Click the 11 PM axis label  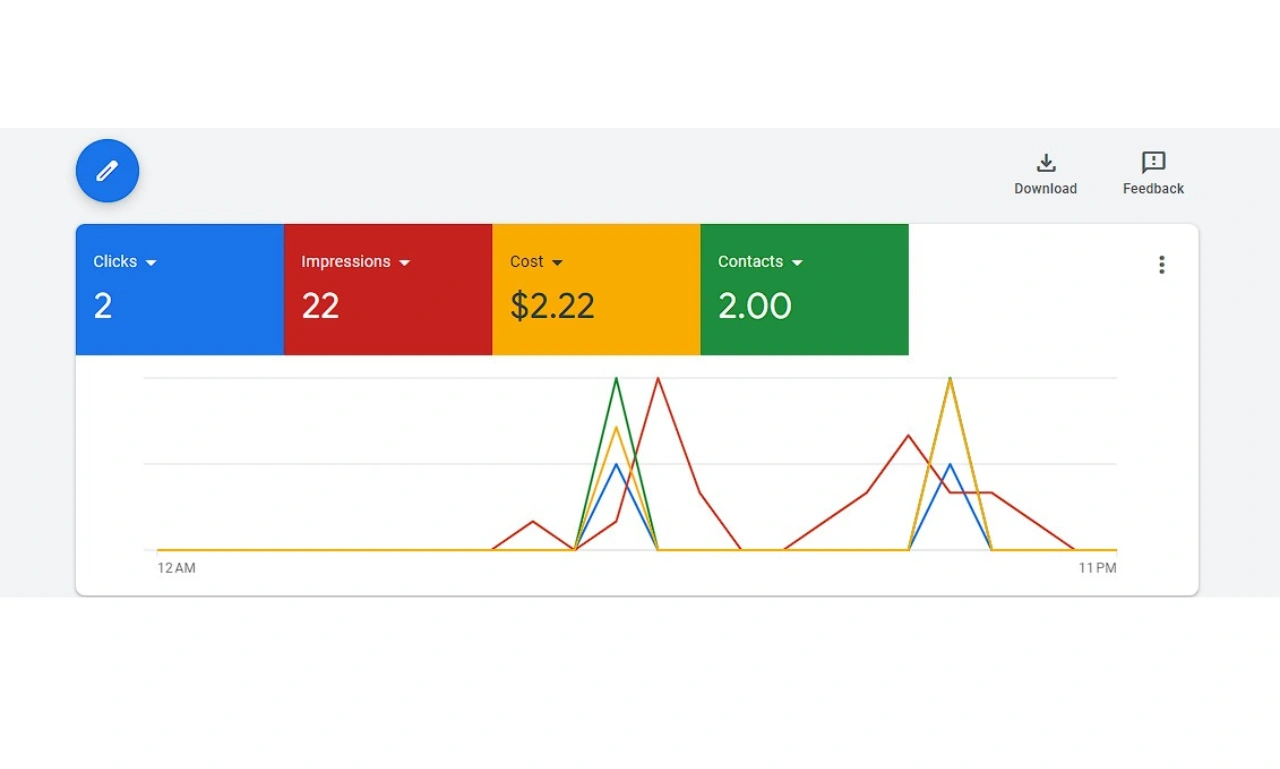1097,568
